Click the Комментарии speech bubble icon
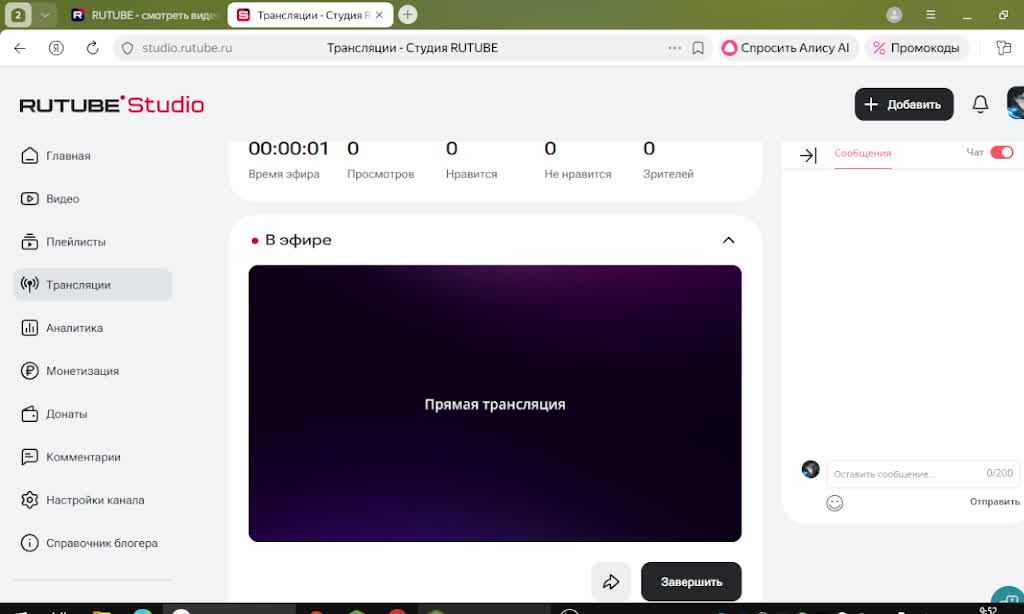This screenshot has width=1024, height=614. (x=29, y=457)
